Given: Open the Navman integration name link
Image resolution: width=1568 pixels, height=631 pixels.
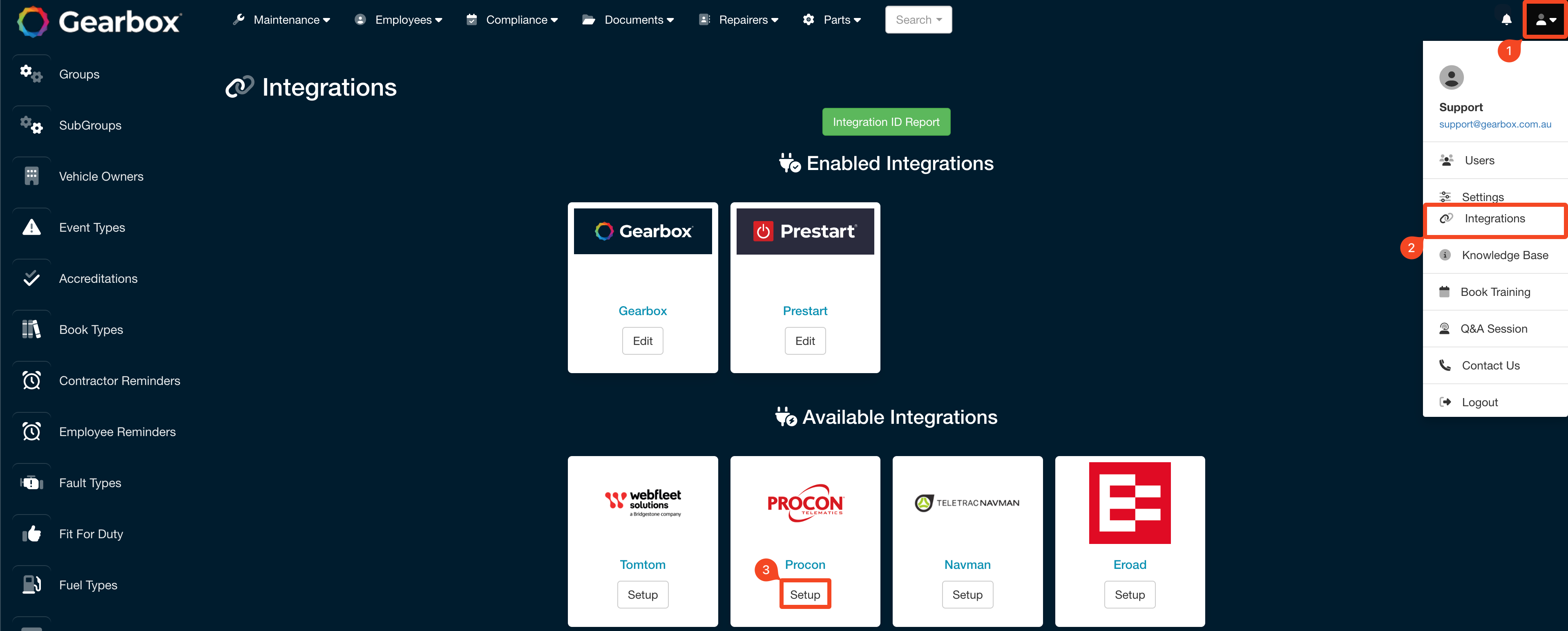Looking at the screenshot, I should tap(967, 565).
